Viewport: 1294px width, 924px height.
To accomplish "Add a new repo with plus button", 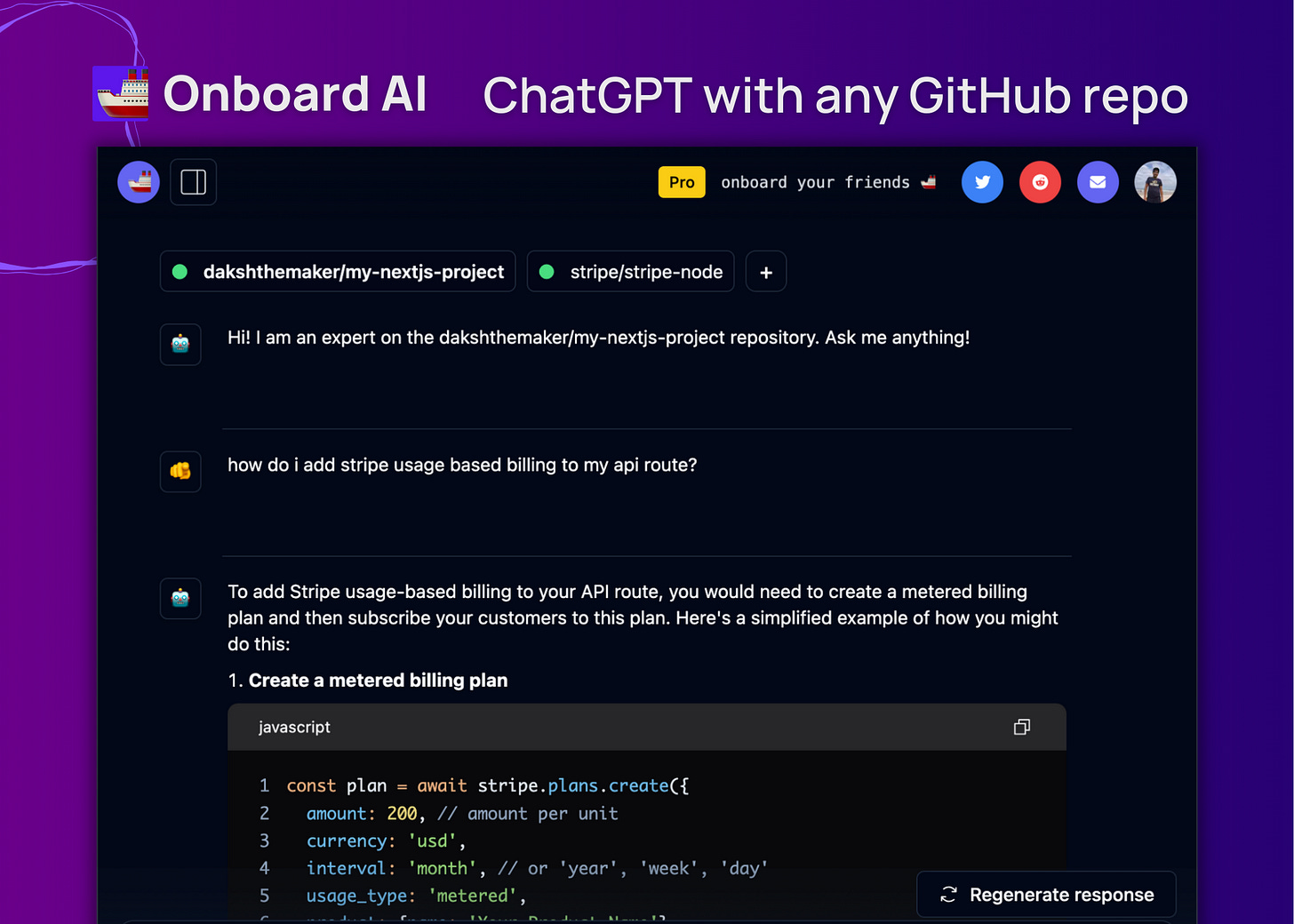I will tap(766, 272).
